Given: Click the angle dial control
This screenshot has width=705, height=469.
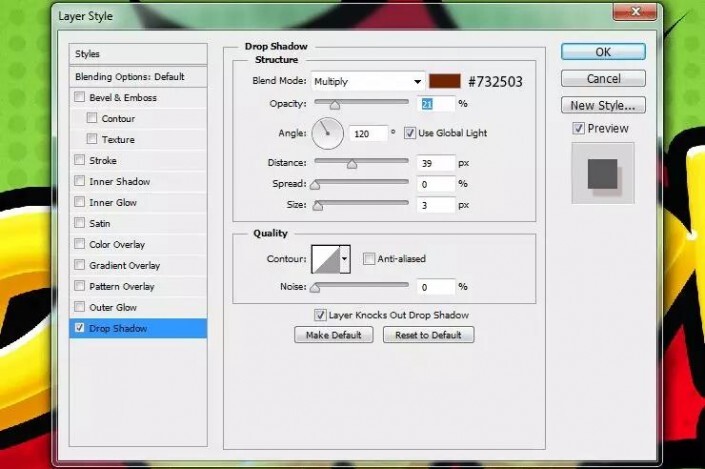Looking at the screenshot, I should pos(327,133).
